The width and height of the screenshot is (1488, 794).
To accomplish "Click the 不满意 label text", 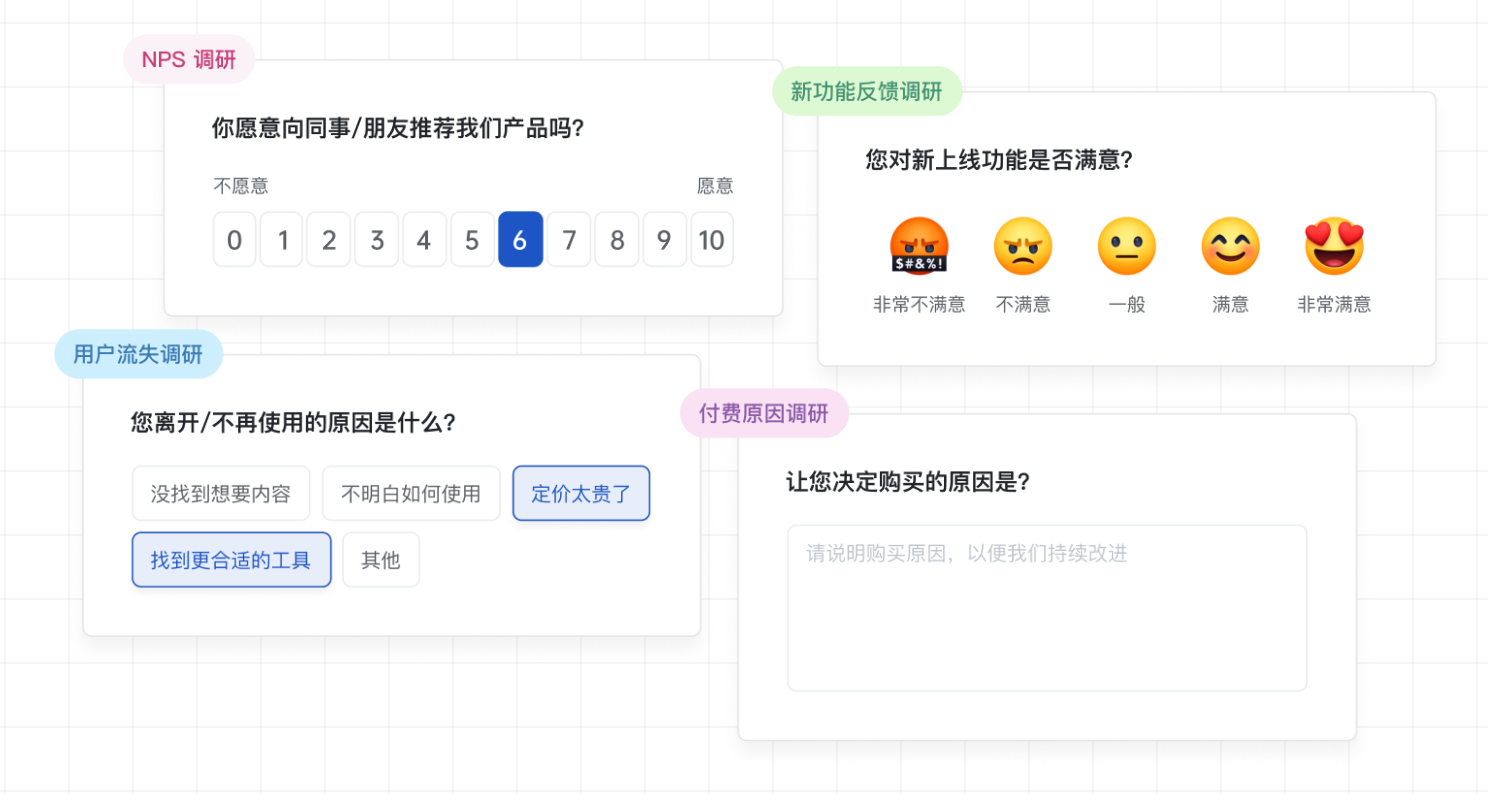I will coord(1023,305).
